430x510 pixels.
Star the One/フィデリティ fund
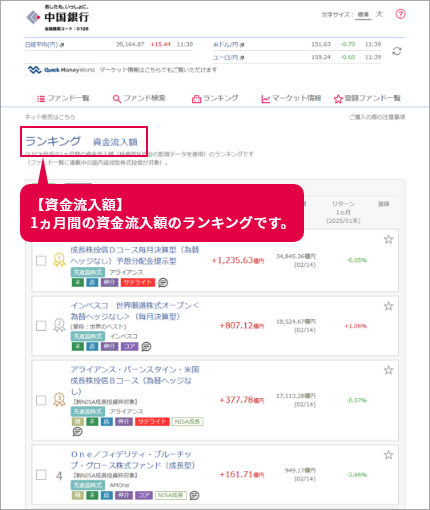coord(388,455)
